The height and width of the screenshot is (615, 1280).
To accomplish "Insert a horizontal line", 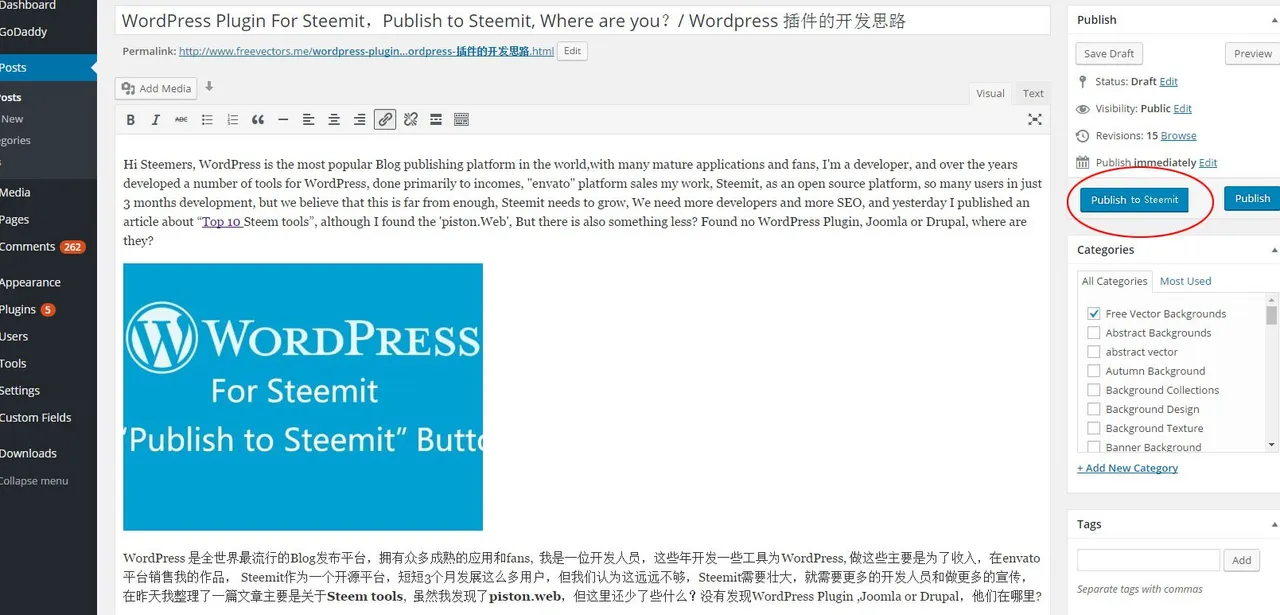I will (283, 120).
